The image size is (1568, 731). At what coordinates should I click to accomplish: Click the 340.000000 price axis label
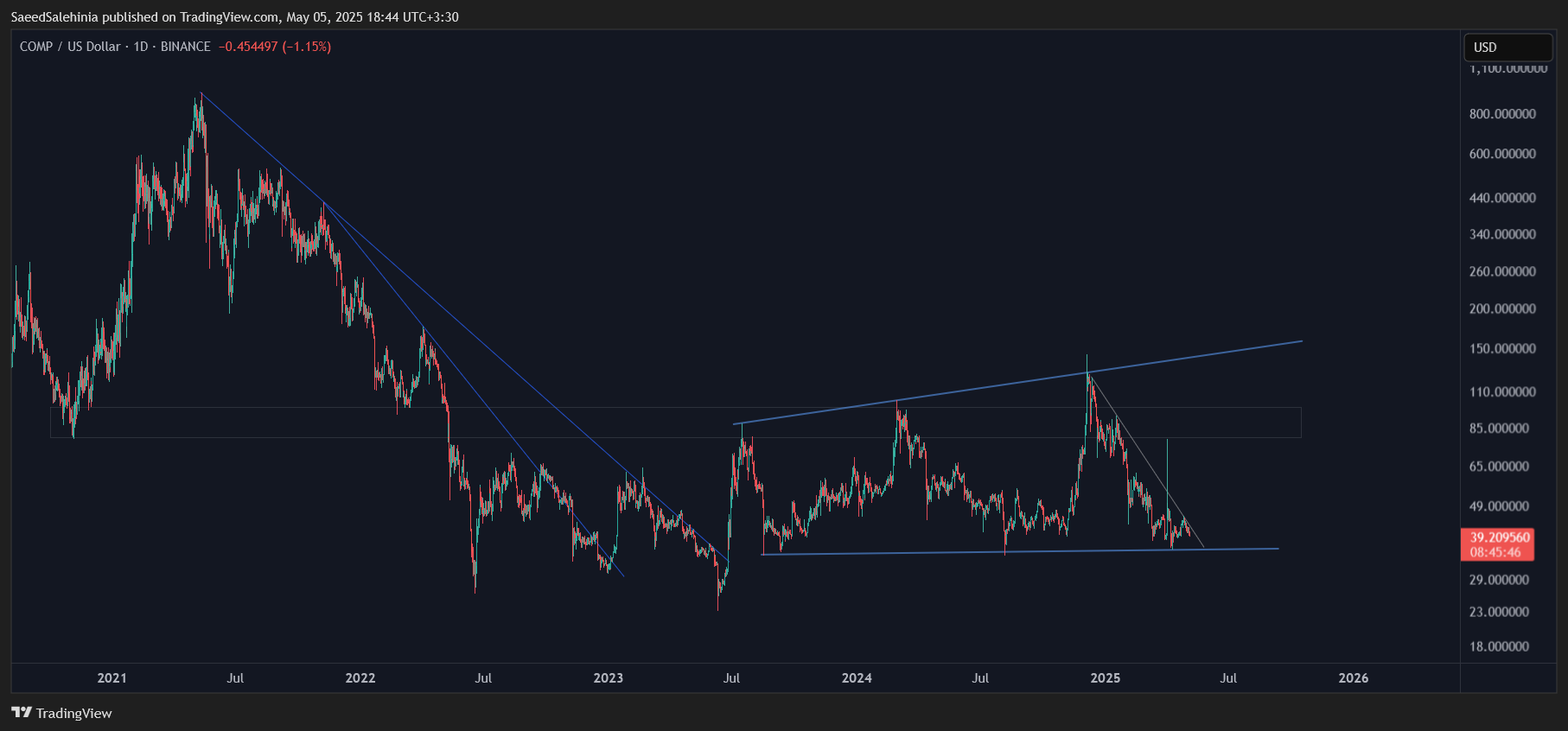pos(1503,234)
